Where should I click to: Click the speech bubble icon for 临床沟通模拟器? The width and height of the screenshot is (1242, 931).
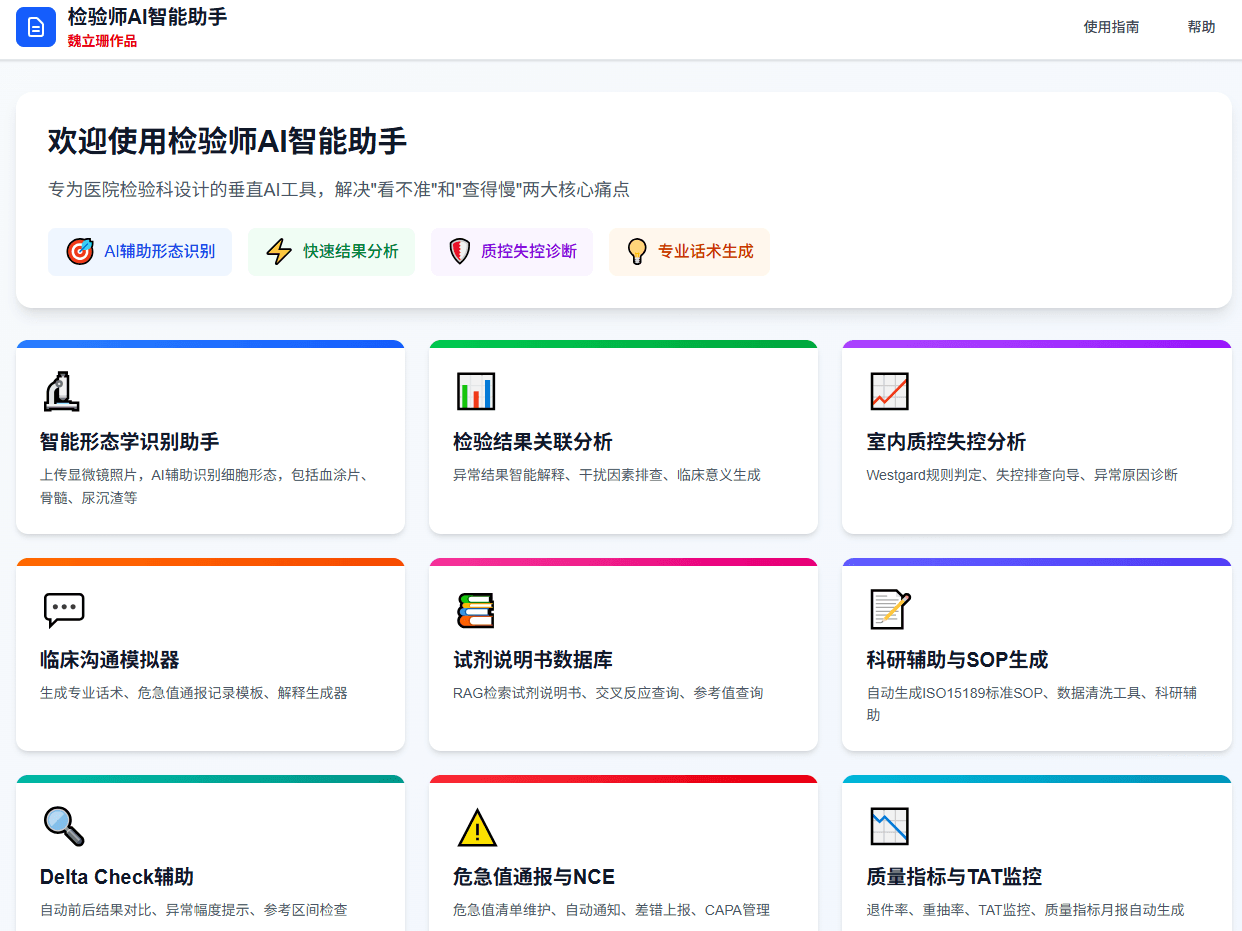(x=63, y=609)
